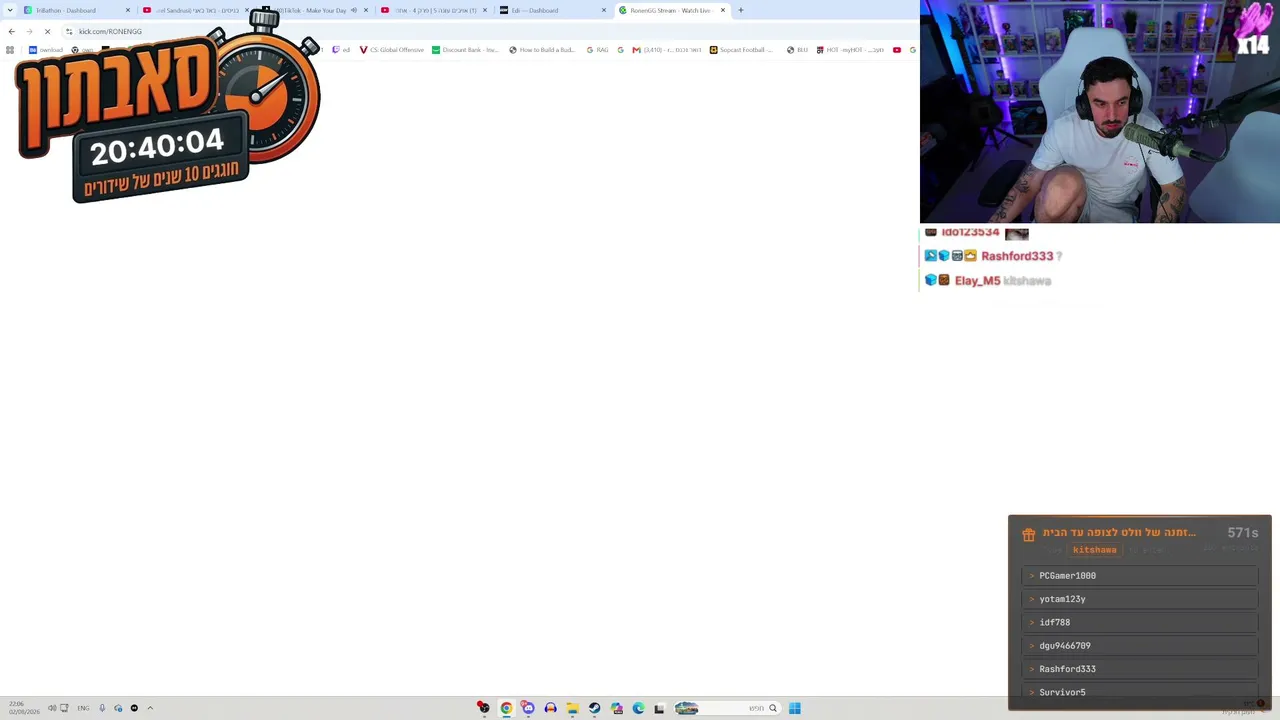
Task: Open the Chrome apps grid shortcut
Action: tap(10, 50)
